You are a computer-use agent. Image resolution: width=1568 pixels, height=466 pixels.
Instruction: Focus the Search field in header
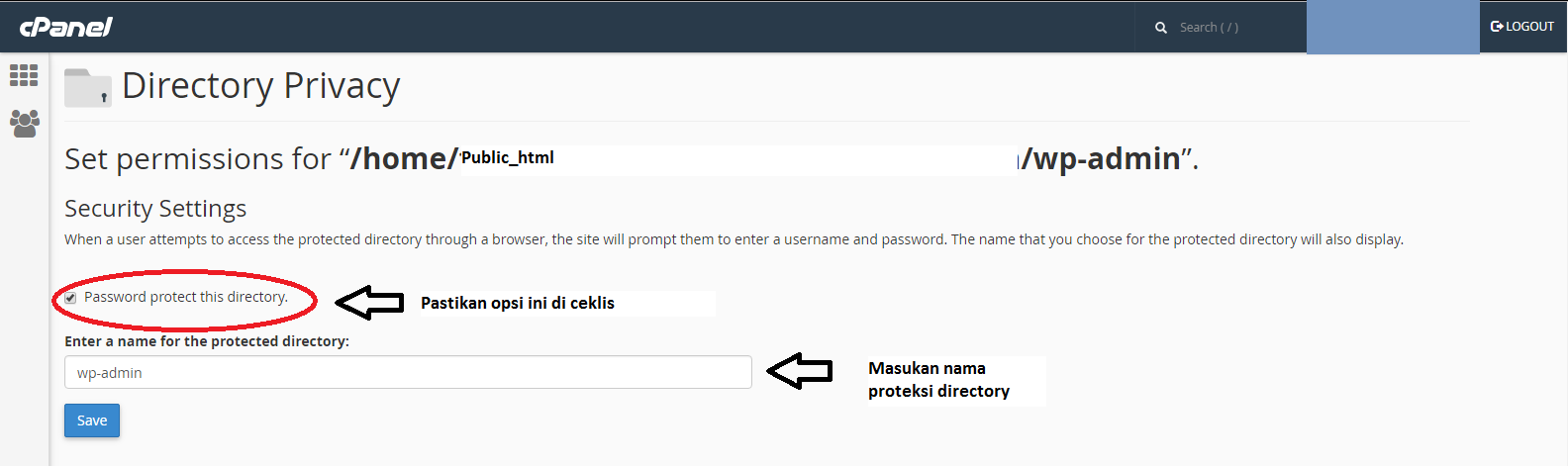click(x=1237, y=28)
